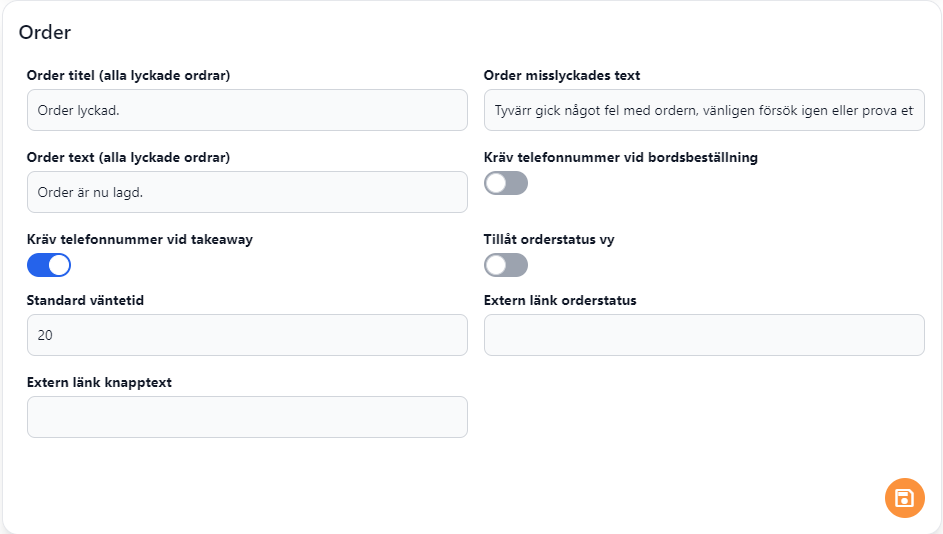This screenshot has width=943, height=534.
Task: Click the "Extern länk knapptext" label text
Action: [x=99, y=382]
